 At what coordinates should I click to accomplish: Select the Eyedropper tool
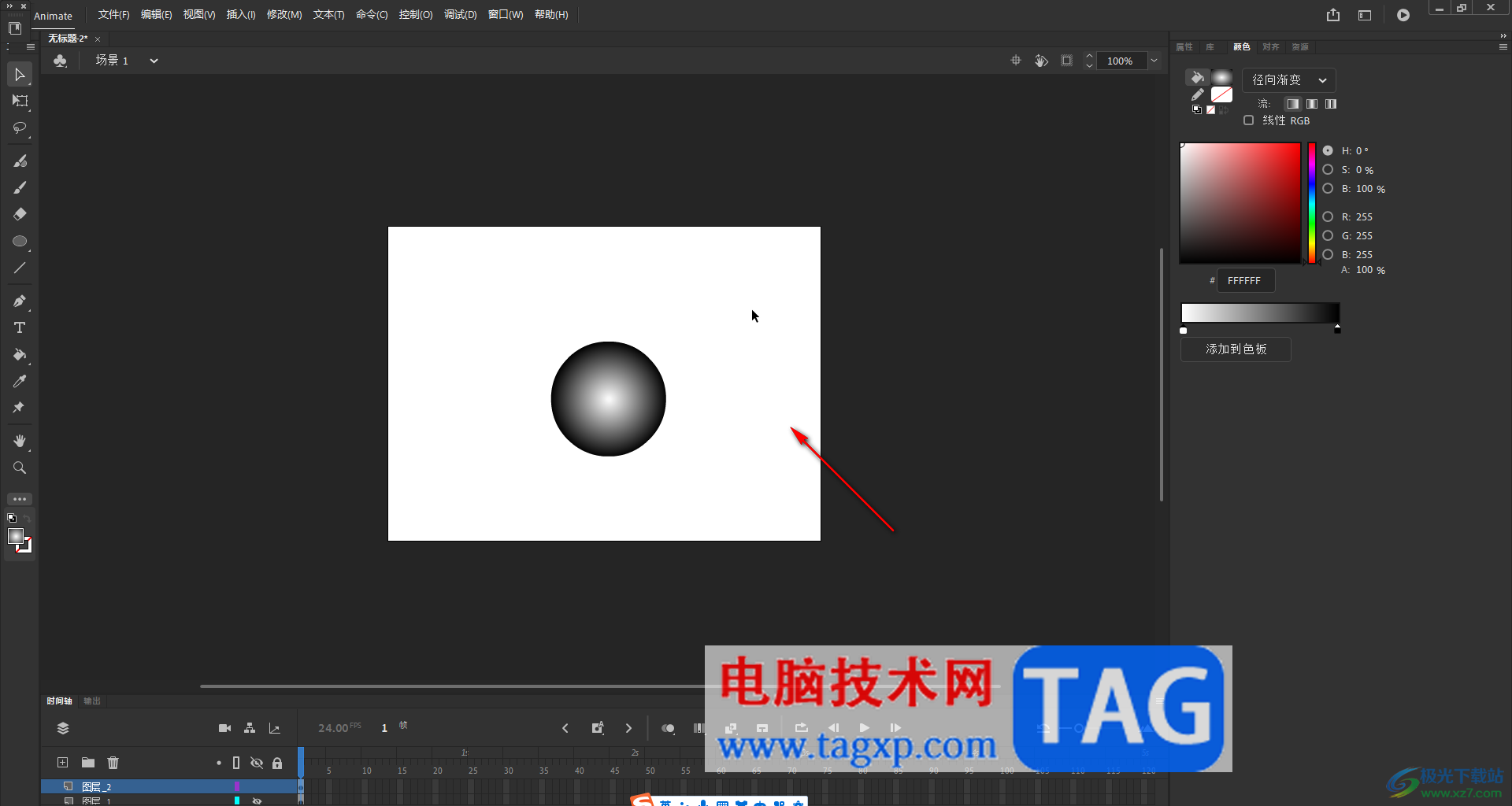click(x=20, y=381)
